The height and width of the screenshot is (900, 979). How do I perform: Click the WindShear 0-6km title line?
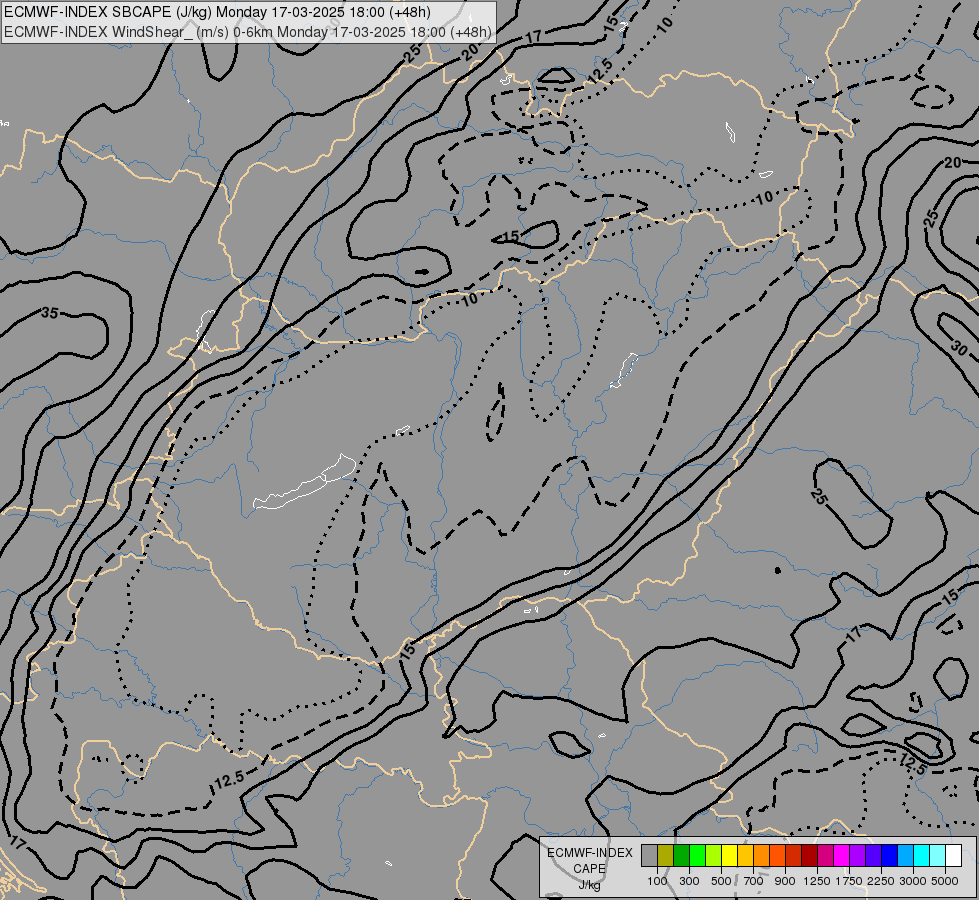click(x=248, y=32)
